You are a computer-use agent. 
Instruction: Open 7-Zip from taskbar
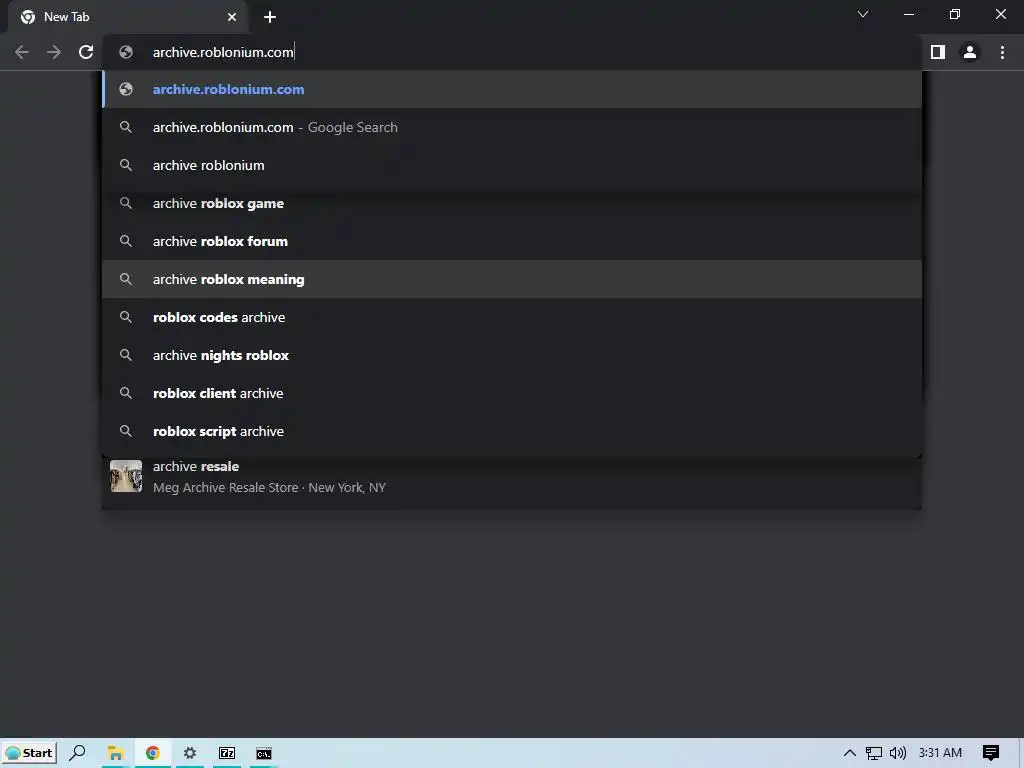227,753
